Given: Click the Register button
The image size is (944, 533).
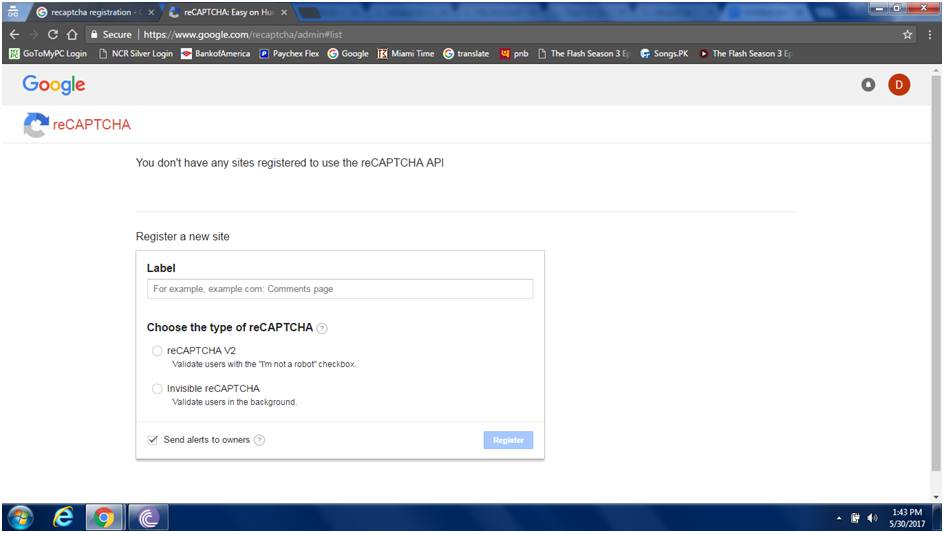Looking at the screenshot, I should pyautogui.click(x=508, y=440).
